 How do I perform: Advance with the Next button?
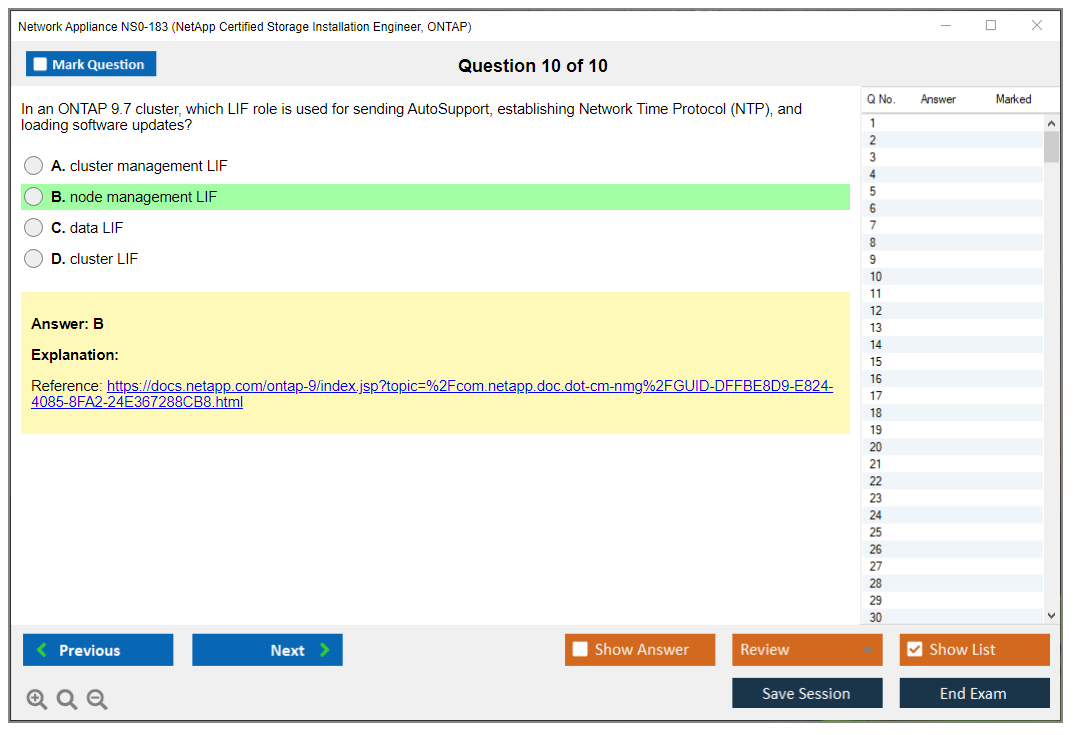(267, 650)
